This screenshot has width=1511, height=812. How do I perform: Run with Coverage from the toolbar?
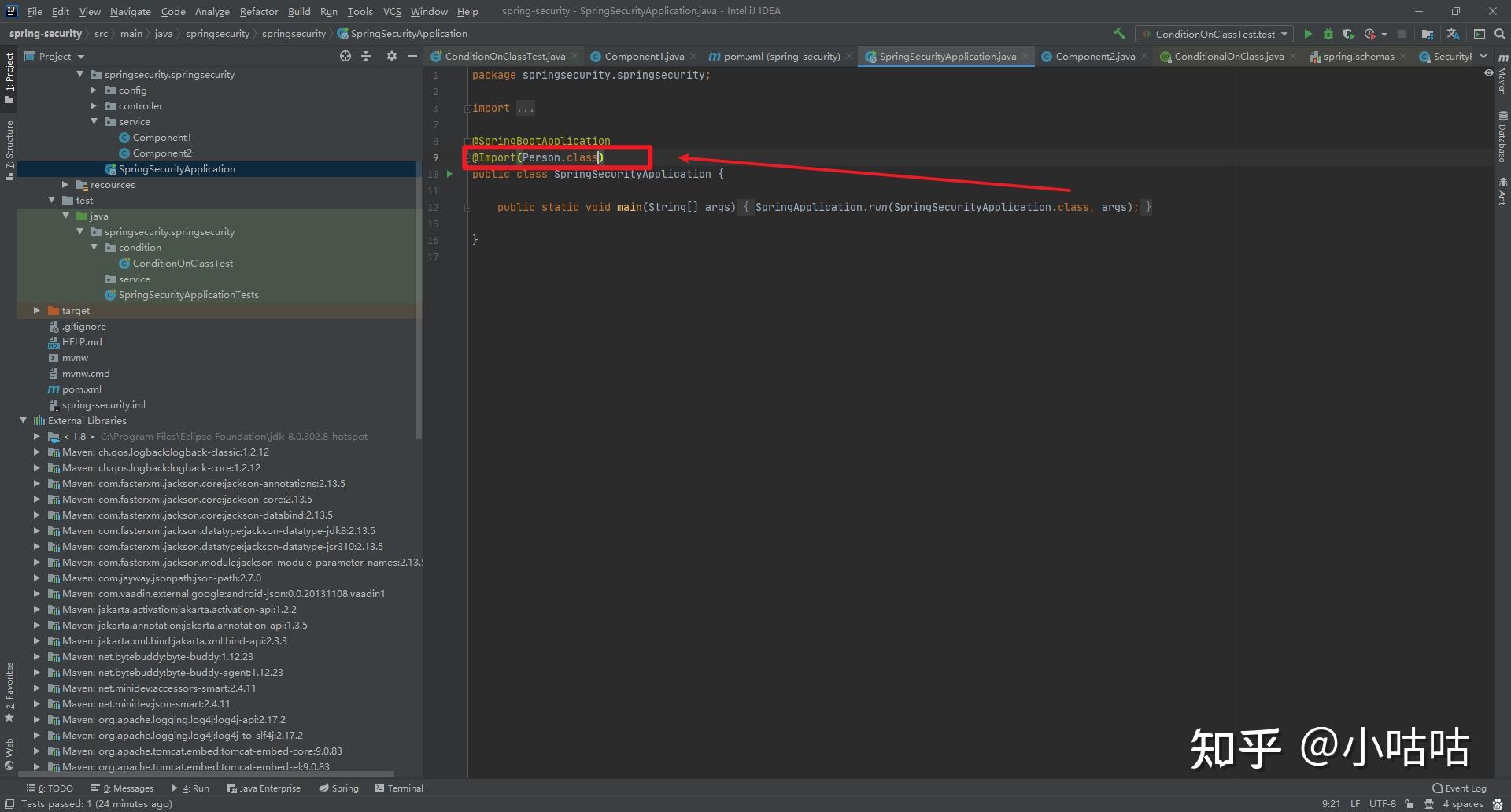click(1348, 34)
